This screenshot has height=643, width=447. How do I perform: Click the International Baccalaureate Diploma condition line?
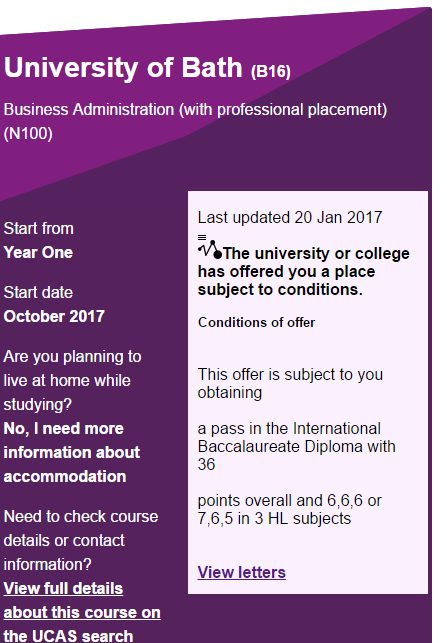click(296, 447)
